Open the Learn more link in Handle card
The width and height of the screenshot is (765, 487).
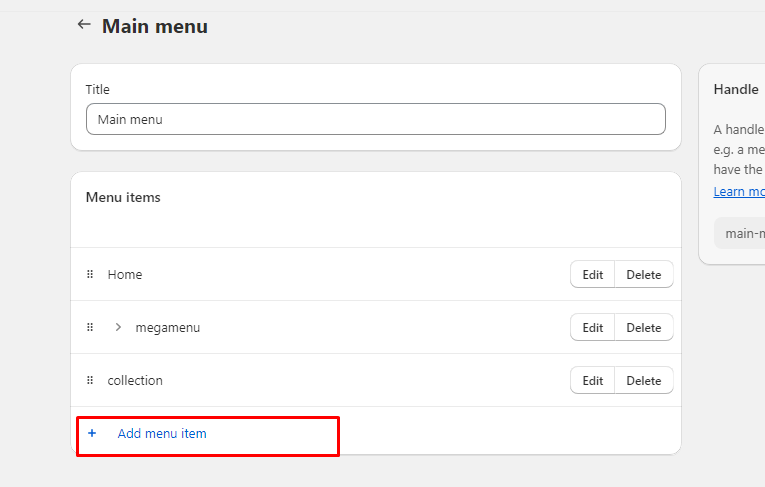[x=739, y=191]
